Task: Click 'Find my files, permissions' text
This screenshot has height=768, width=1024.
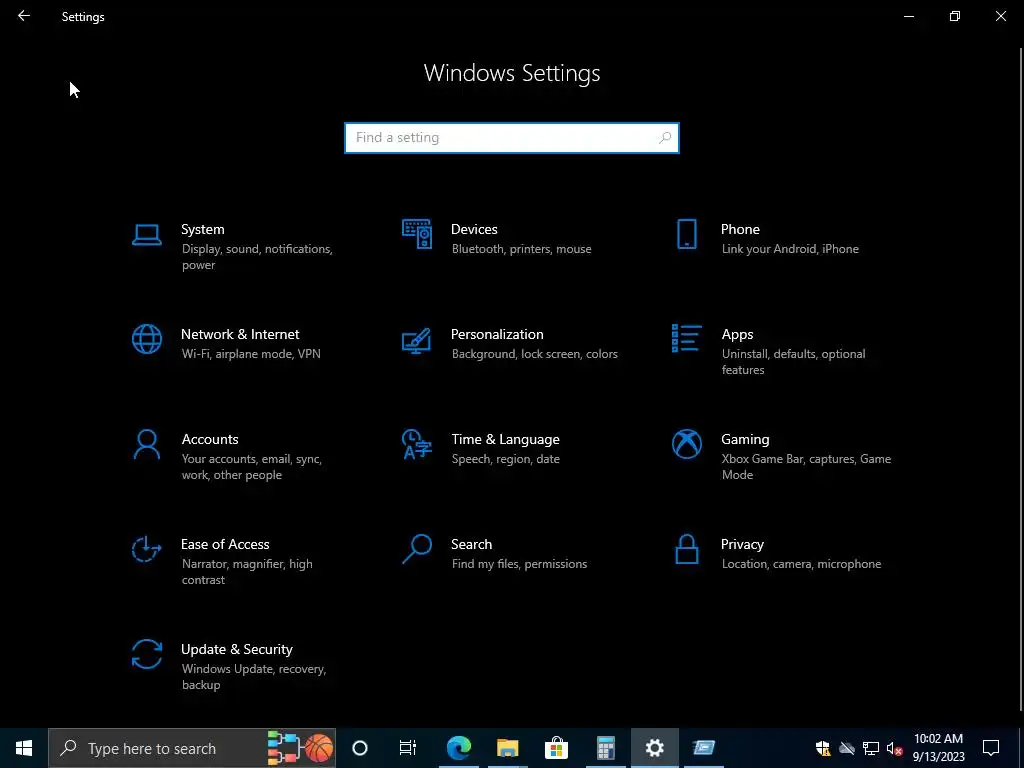Action: pos(519,564)
